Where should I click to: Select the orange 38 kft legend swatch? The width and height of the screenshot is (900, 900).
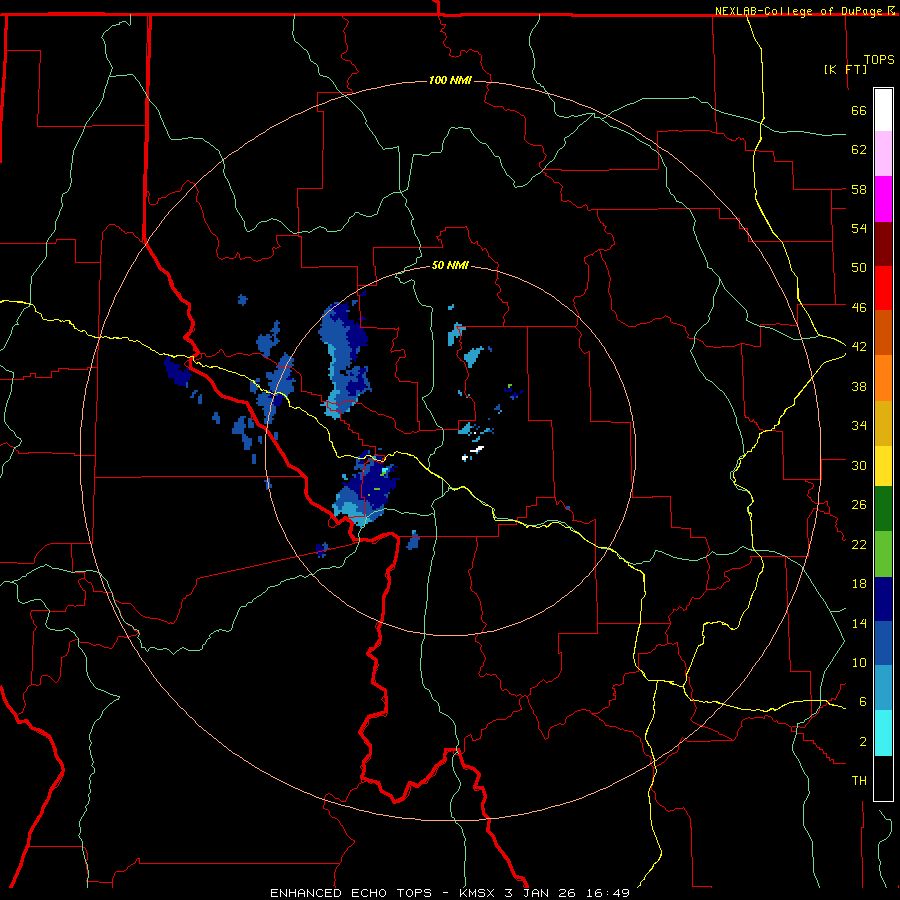(883, 378)
